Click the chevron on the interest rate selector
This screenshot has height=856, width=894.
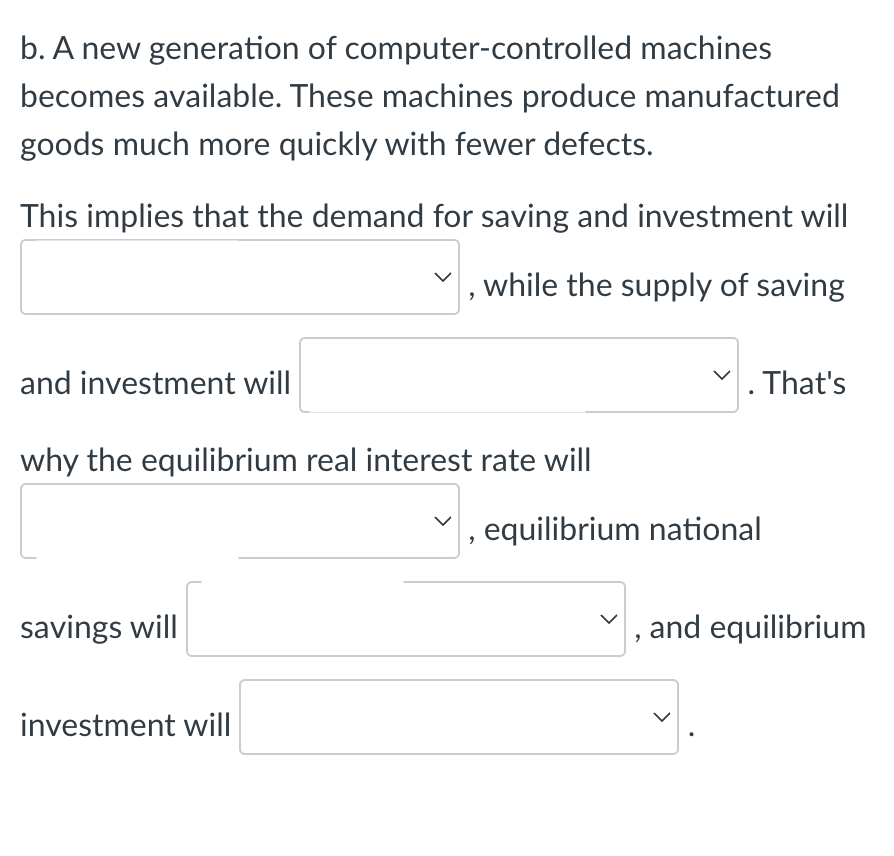443,521
